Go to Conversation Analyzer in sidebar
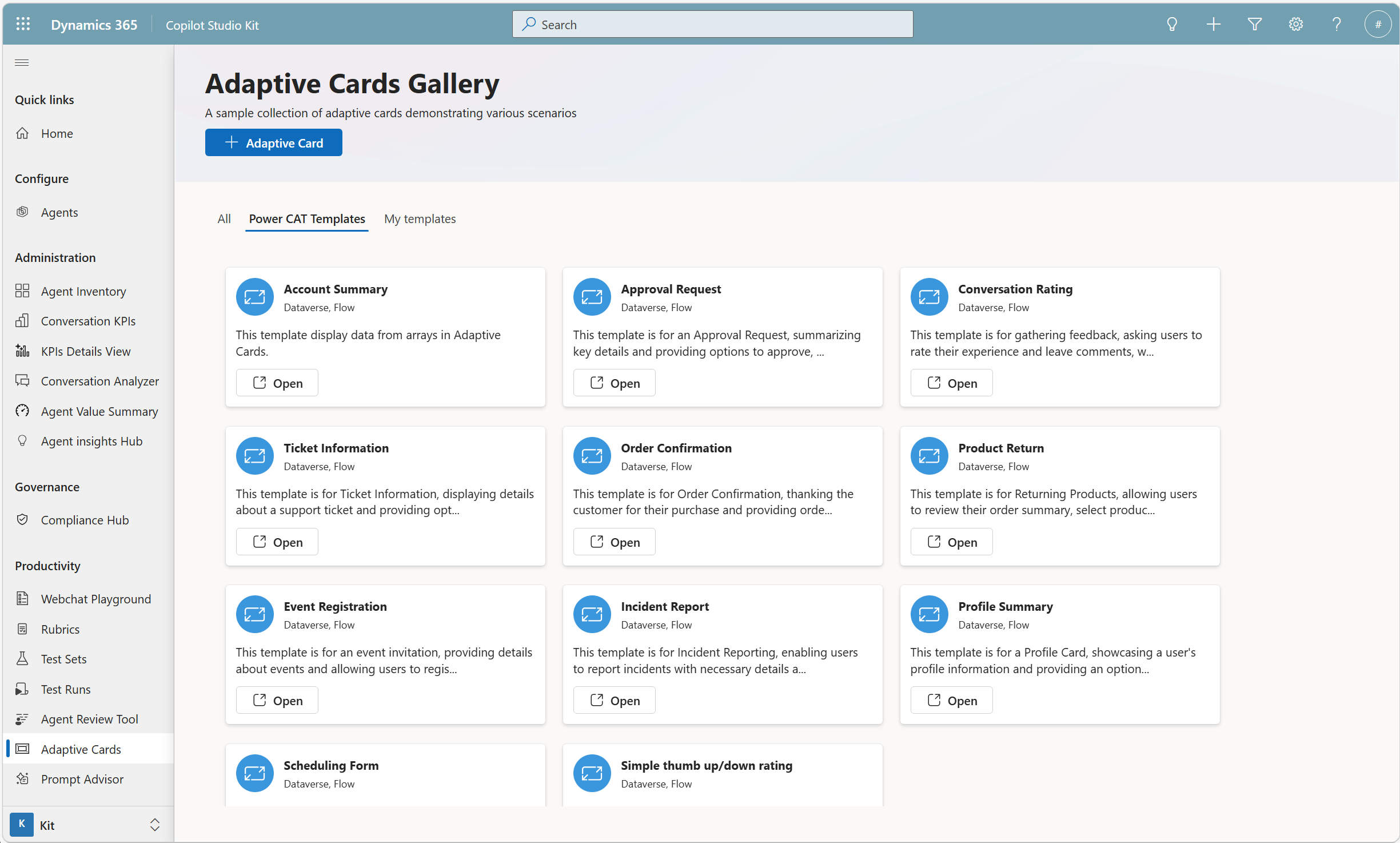Image resolution: width=1400 pixels, height=843 pixels. coord(99,381)
